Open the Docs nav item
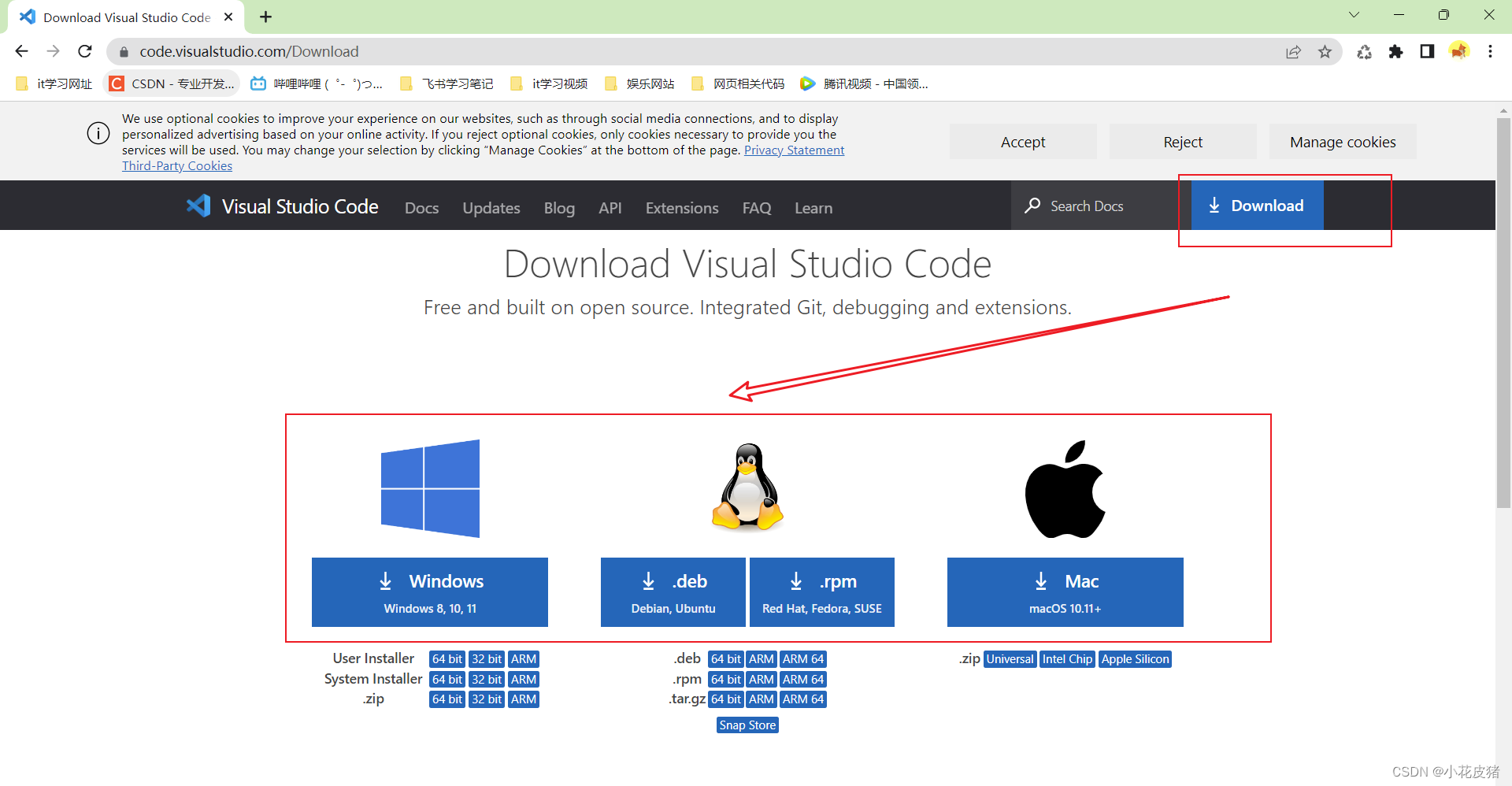1512x786 pixels. point(421,208)
